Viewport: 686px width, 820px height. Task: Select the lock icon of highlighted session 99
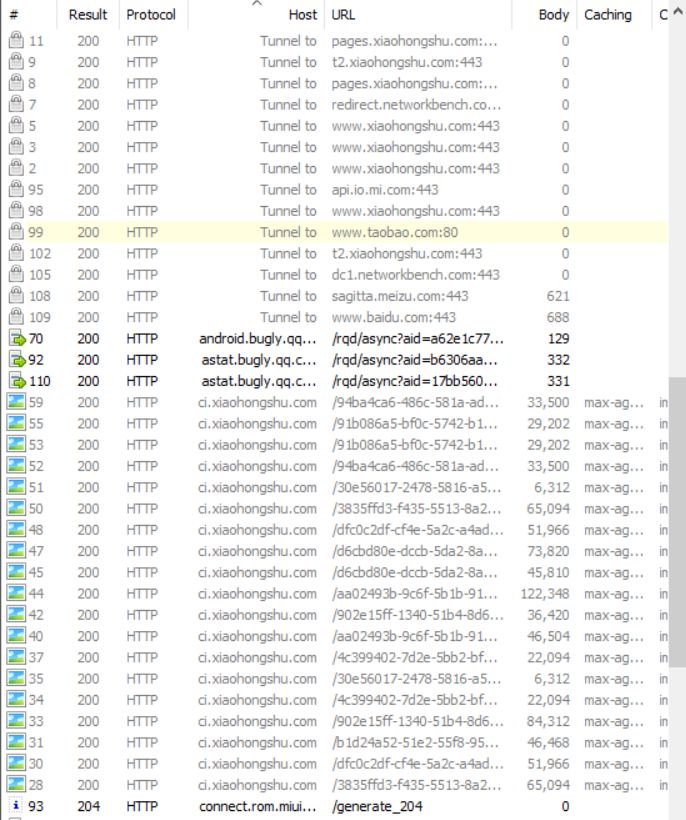(x=16, y=232)
